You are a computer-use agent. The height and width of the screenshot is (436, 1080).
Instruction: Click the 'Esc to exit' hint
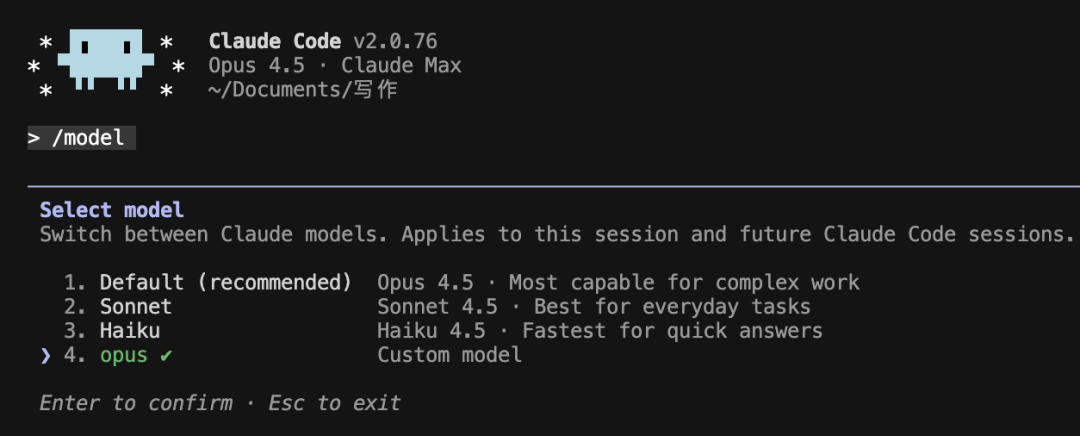pos(335,403)
